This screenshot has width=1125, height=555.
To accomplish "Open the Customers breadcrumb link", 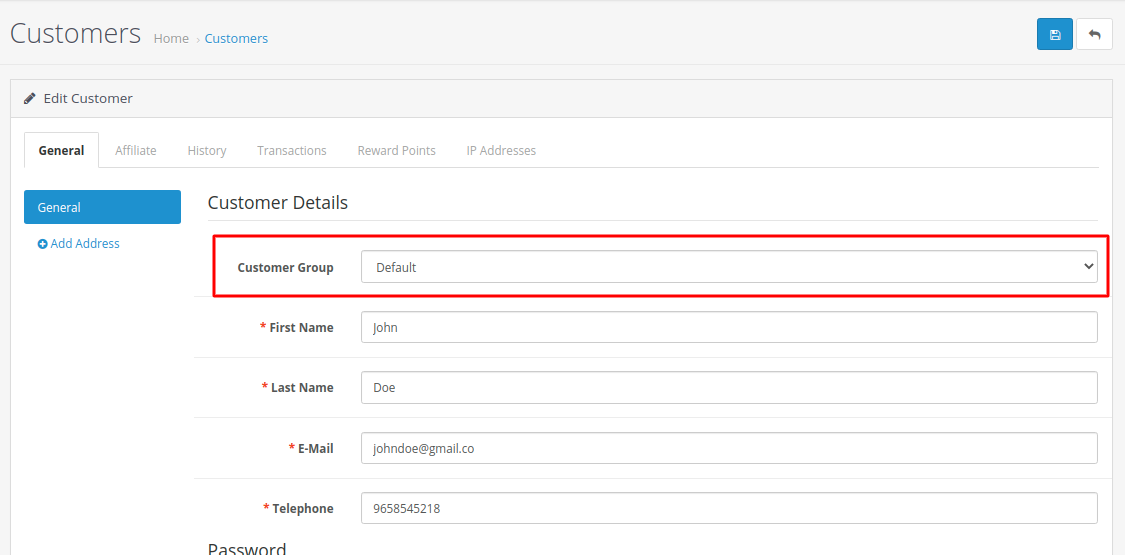I will [x=236, y=39].
